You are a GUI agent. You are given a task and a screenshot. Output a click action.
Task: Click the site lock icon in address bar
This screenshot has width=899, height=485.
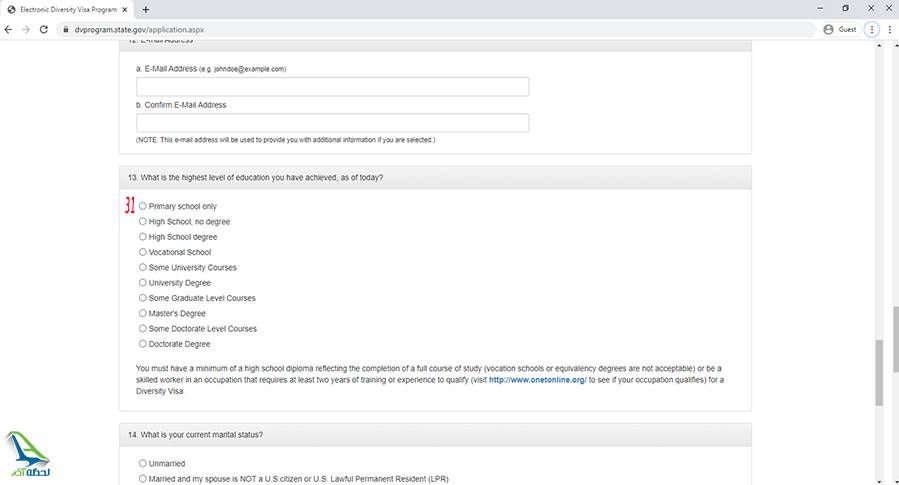click(66, 30)
